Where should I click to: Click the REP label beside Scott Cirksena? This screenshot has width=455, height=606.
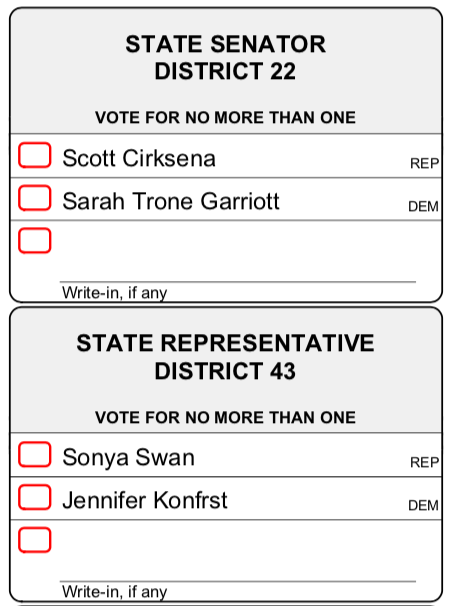424,163
